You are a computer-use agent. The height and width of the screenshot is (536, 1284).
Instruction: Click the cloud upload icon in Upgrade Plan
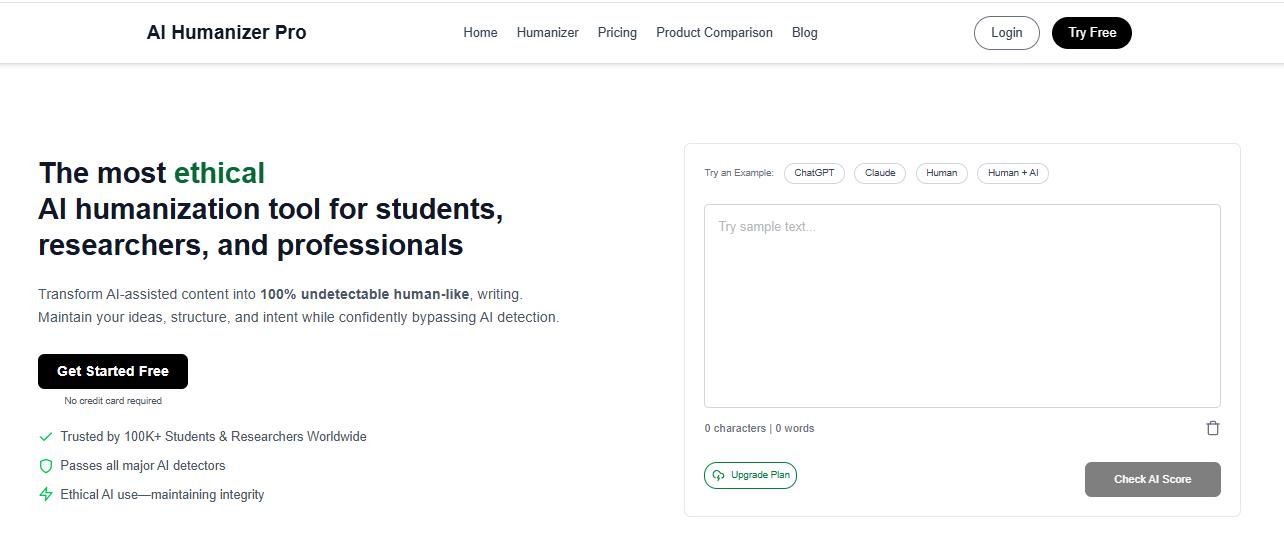coord(718,476)
